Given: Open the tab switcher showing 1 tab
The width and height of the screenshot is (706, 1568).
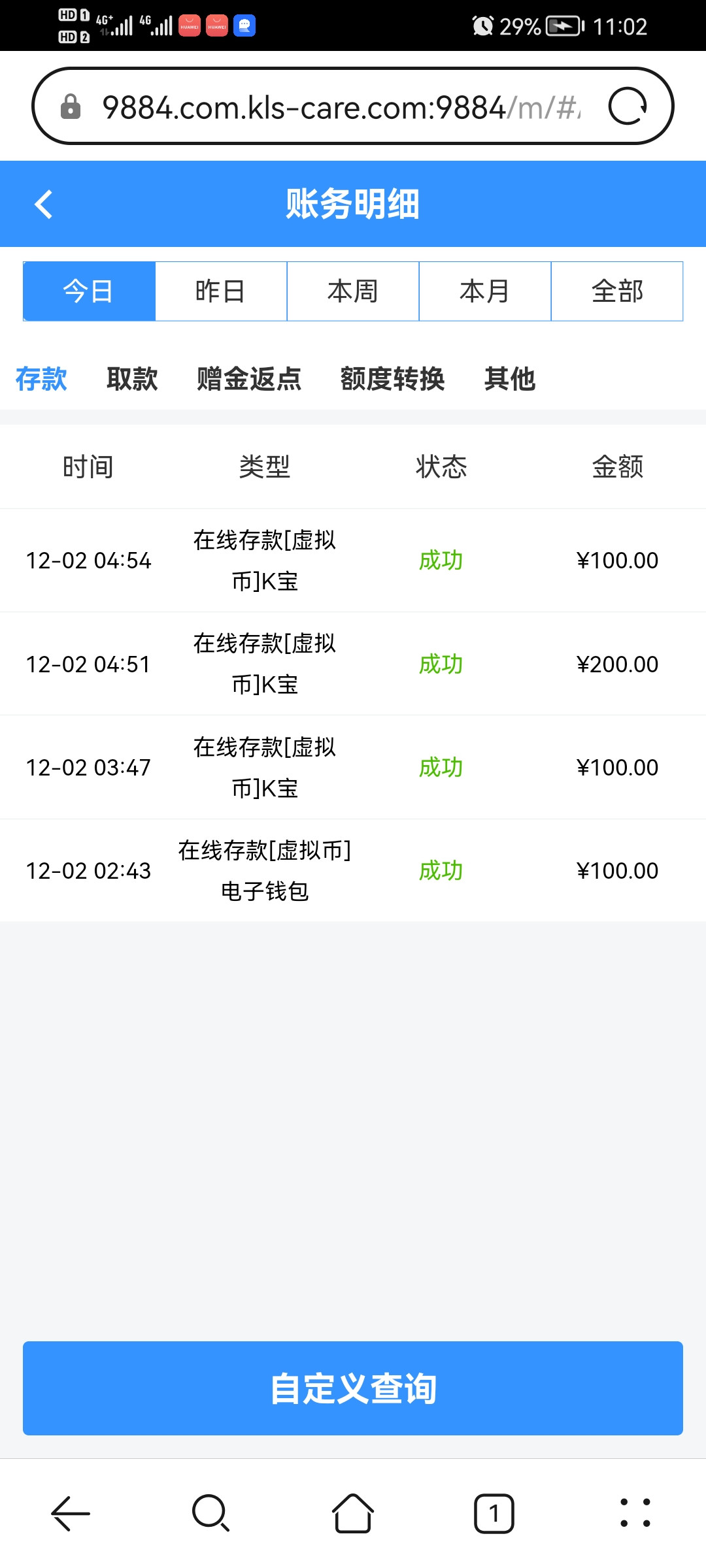Looking at the screenshot, I should pos(494,1513).
